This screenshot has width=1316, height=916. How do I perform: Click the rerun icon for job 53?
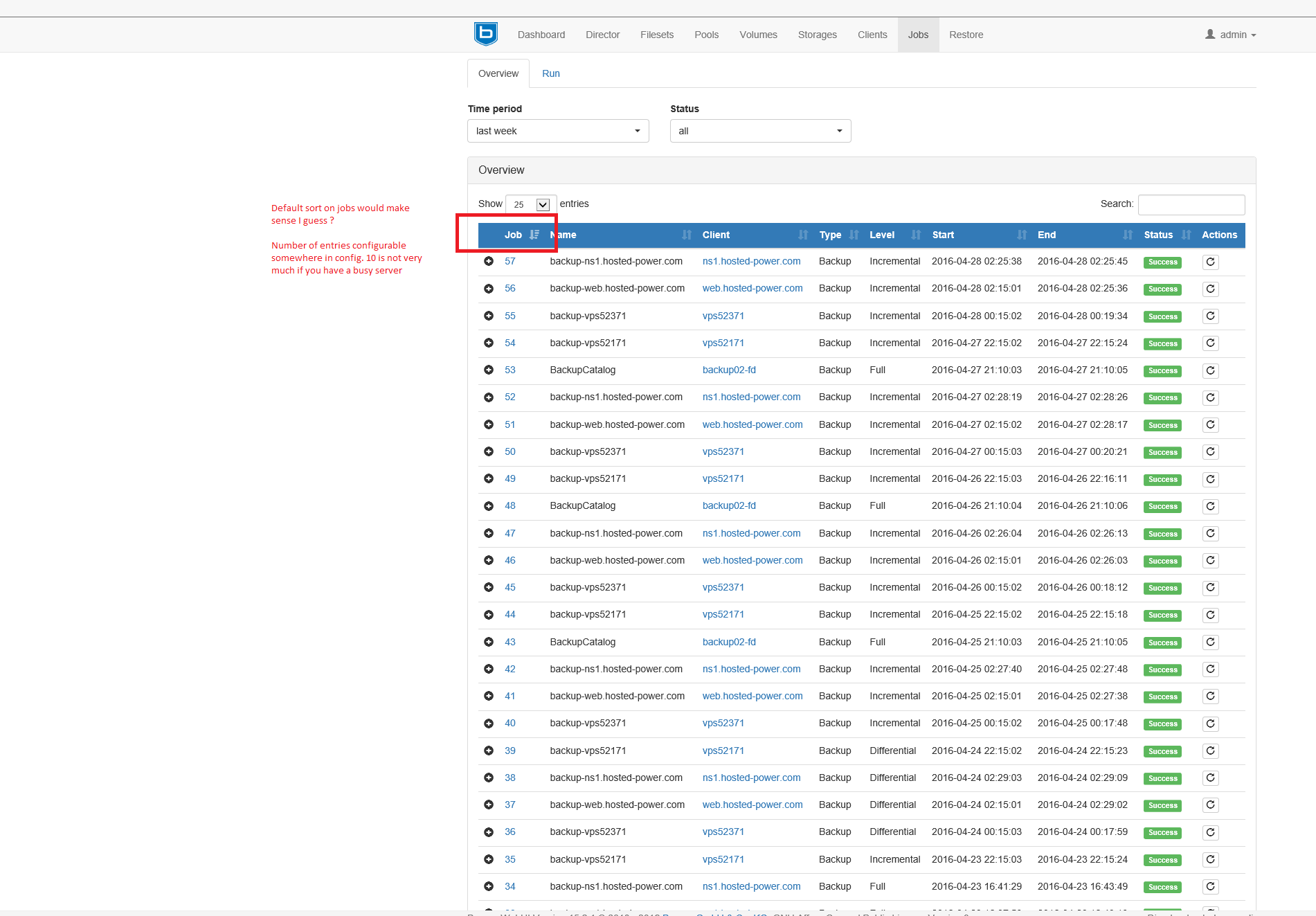point(1210,370)
